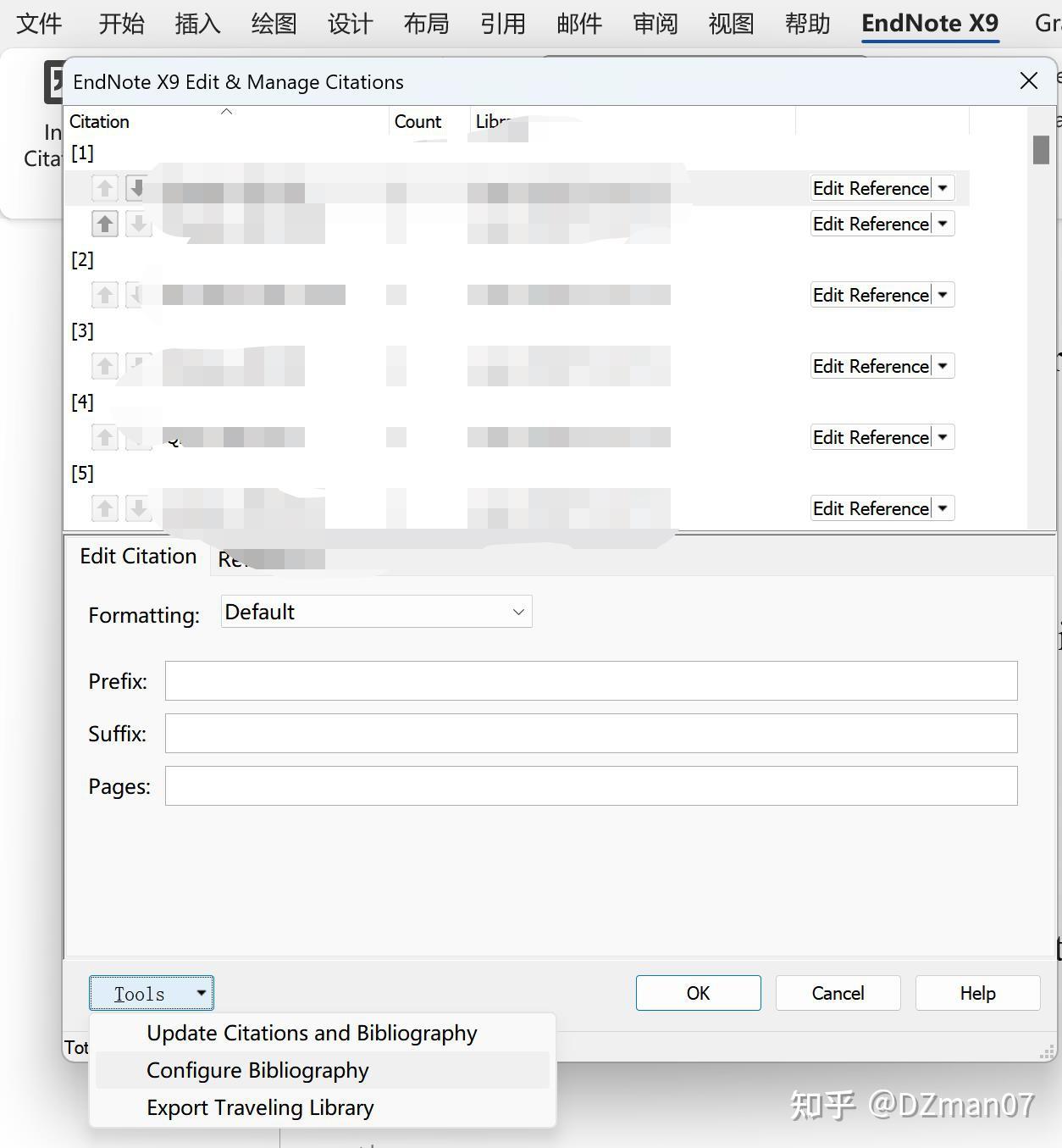
Task: Click into the Prefix field
Action: 591,680
